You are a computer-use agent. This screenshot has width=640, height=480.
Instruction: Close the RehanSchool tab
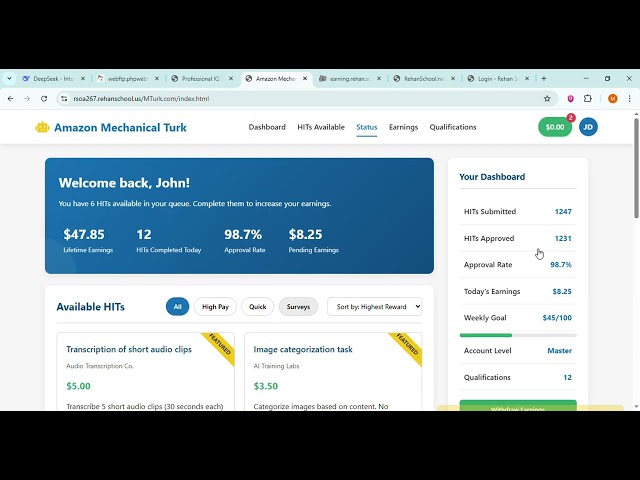453,78
